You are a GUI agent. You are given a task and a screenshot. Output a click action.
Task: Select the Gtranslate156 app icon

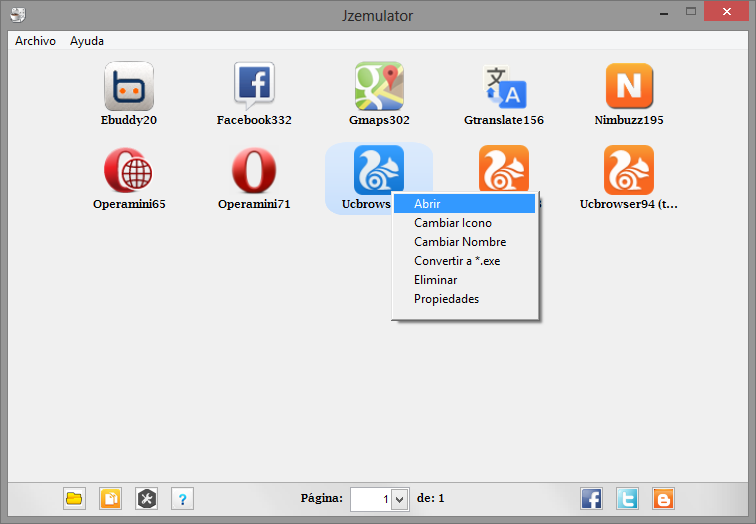point(504,87)
